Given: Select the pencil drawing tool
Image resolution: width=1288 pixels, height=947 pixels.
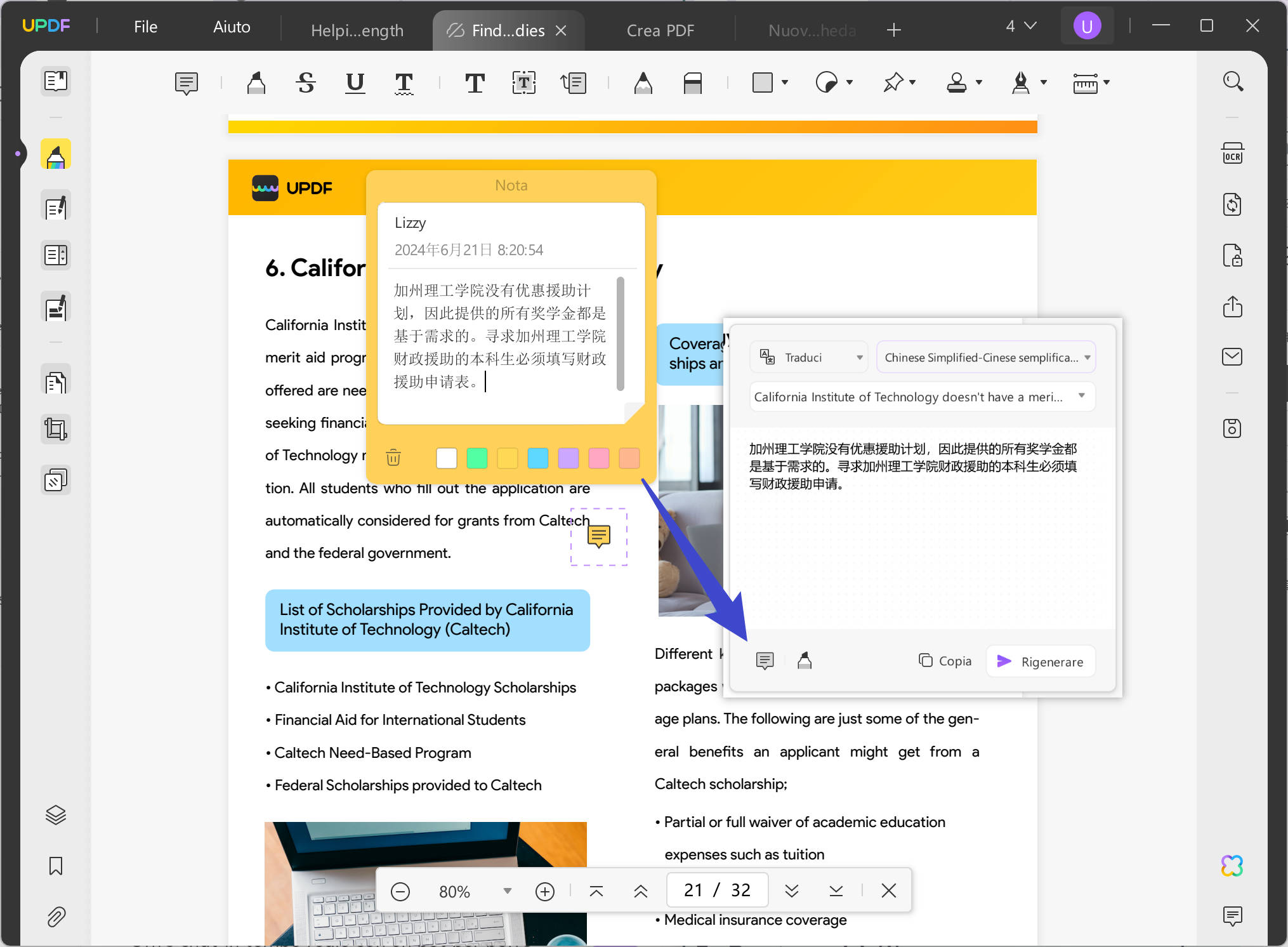Looking at the screenshot, I should tap(643, 83).
